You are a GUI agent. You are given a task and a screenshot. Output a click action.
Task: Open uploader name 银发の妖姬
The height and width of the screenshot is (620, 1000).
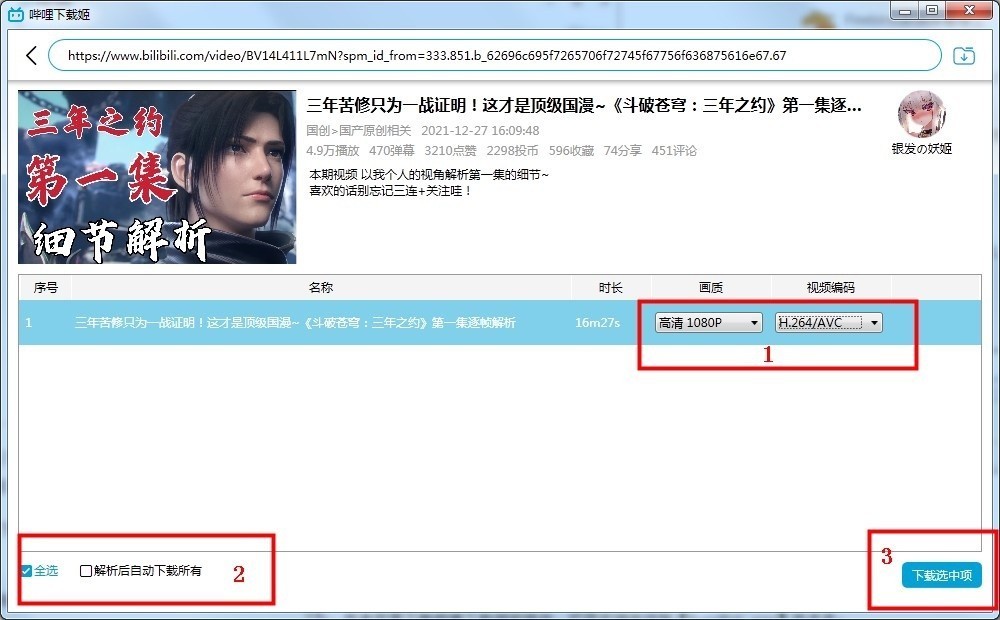922,149
